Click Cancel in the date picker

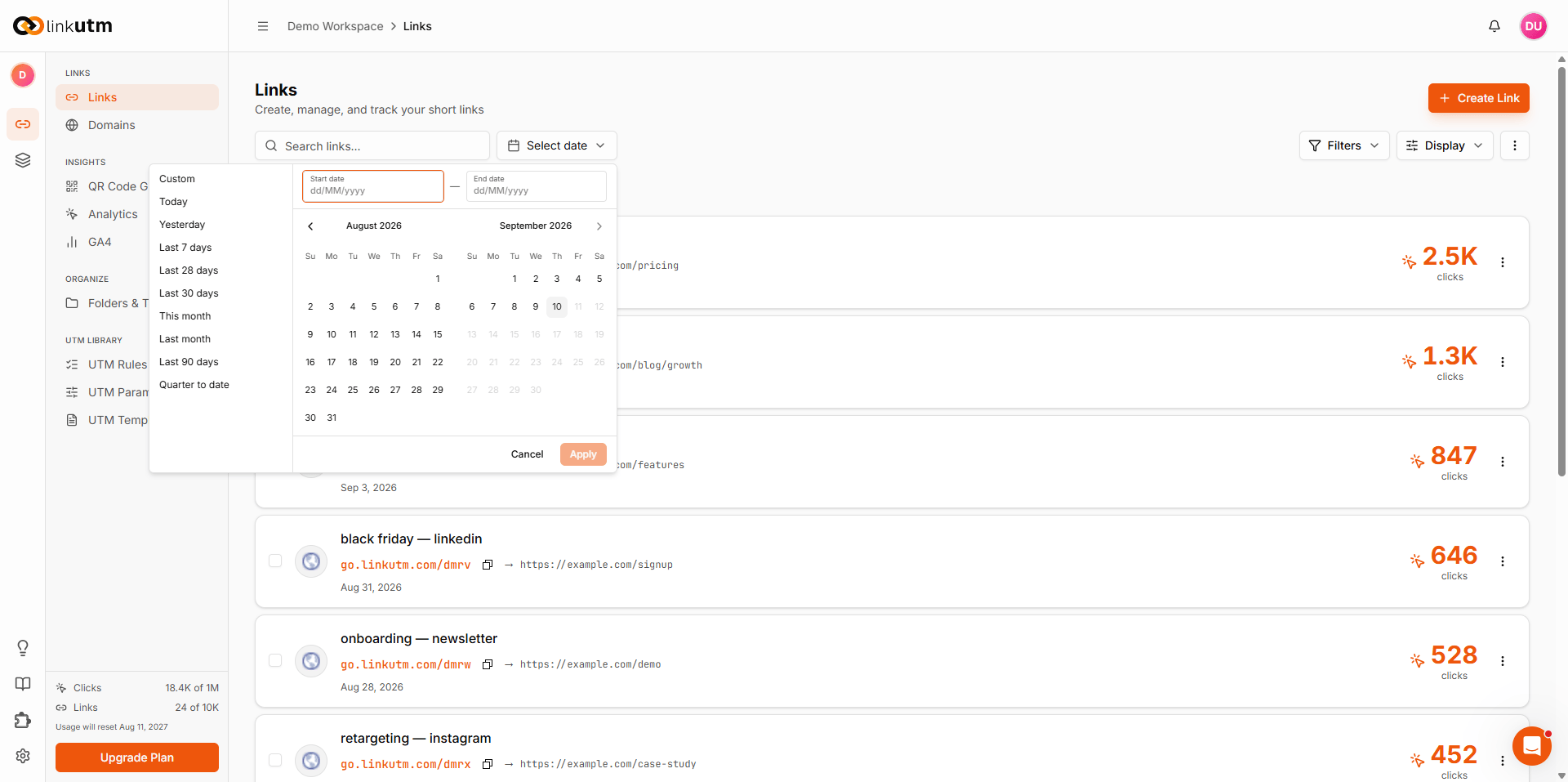click(x=527, y=454)
